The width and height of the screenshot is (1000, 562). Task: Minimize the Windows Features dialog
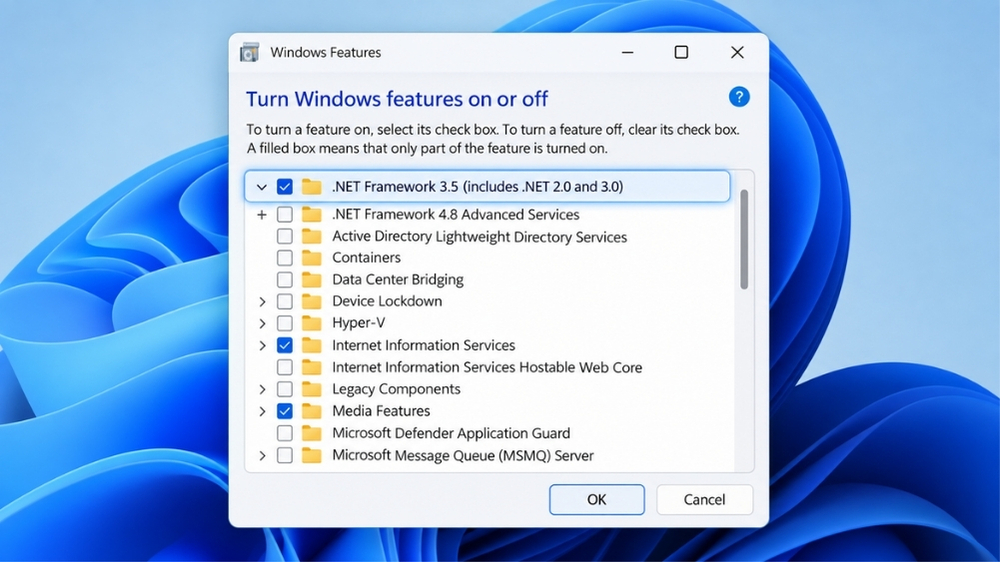[x=628, y=52]
